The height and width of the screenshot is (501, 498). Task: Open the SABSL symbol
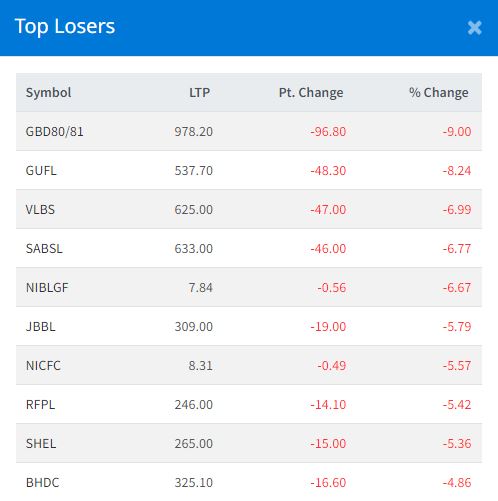point(44,249)
